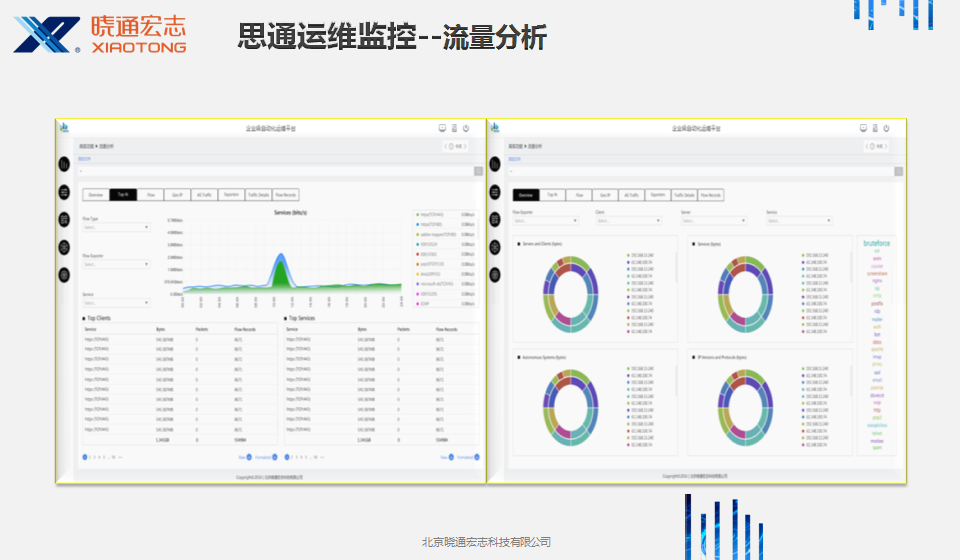Screen dimensions: 960x560
Task: Open the Server dropdown in the right dashboard
Action: (715, 221)
